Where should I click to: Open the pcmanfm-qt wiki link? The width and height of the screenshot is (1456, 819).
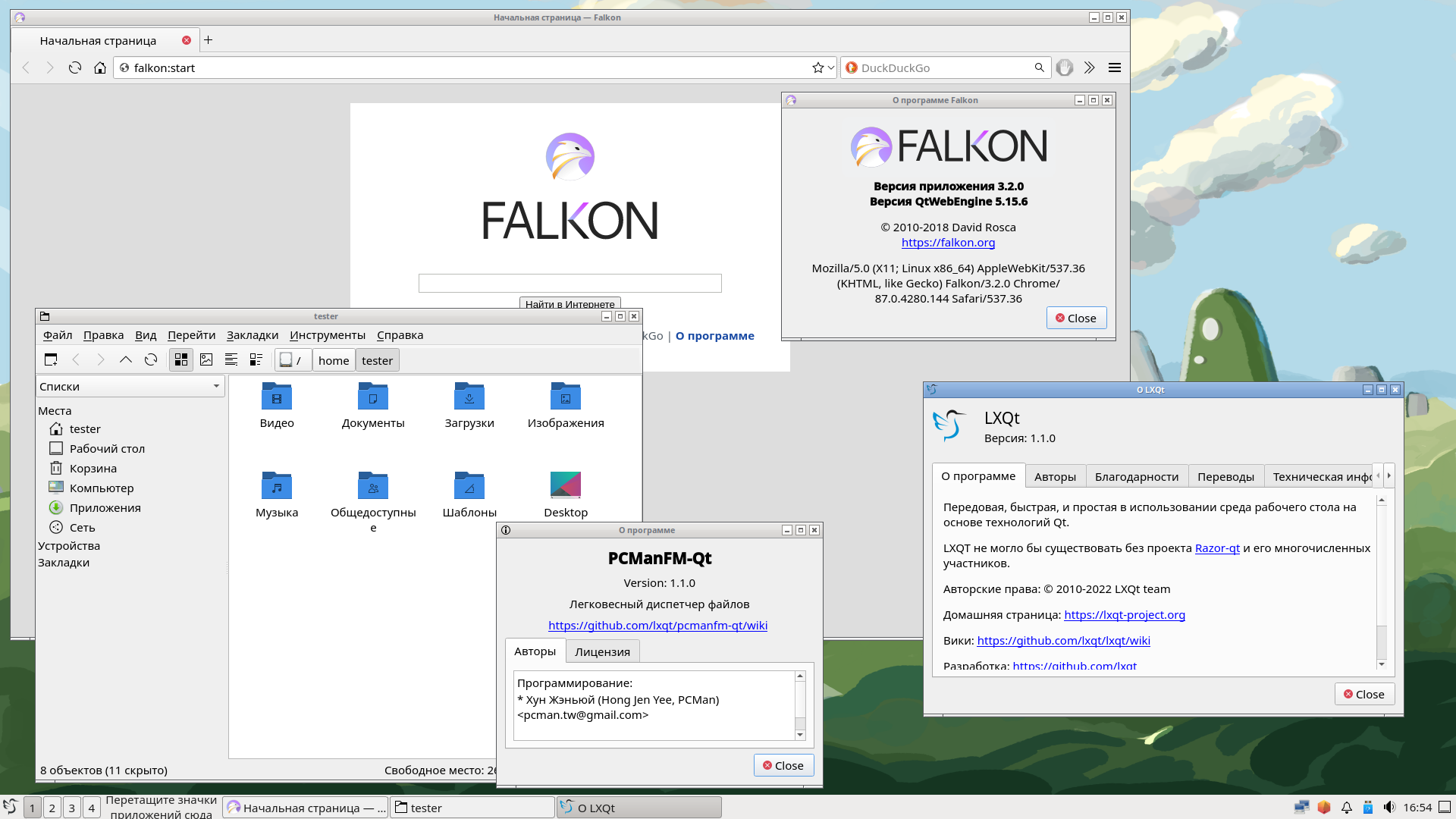tap(657, 626)
